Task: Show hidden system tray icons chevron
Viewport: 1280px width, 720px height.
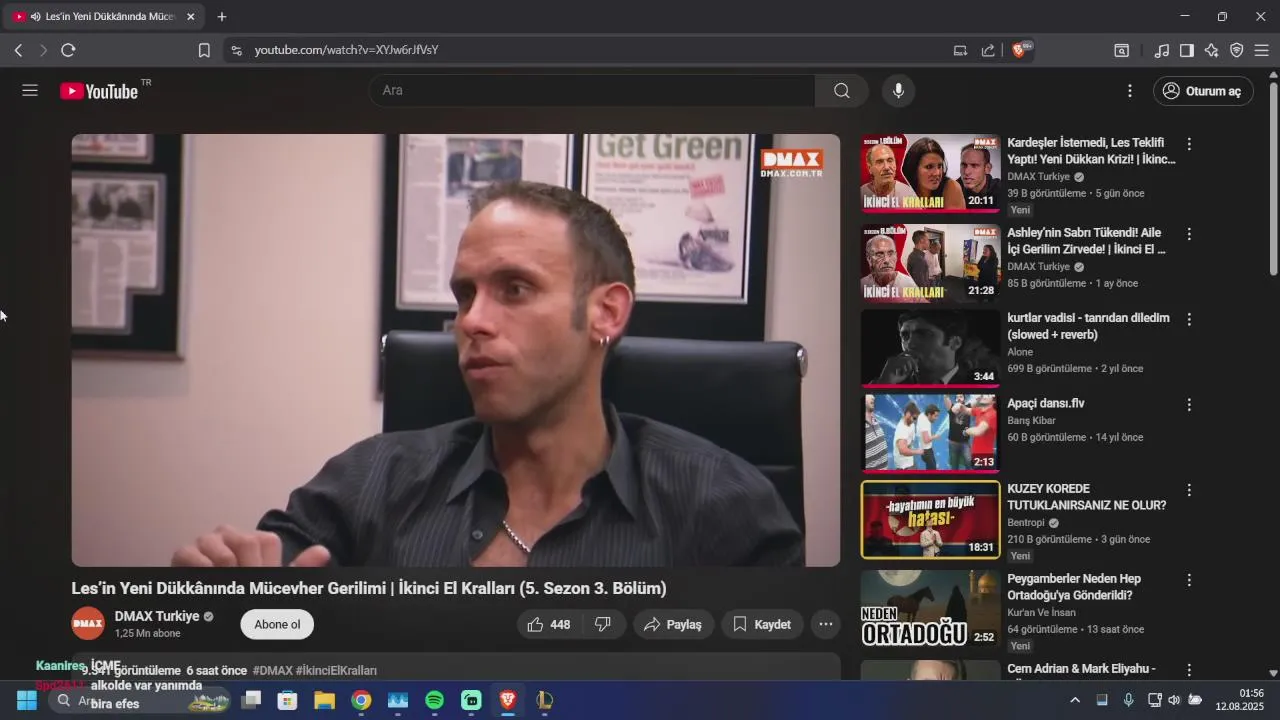Action: pos(1075,700)
